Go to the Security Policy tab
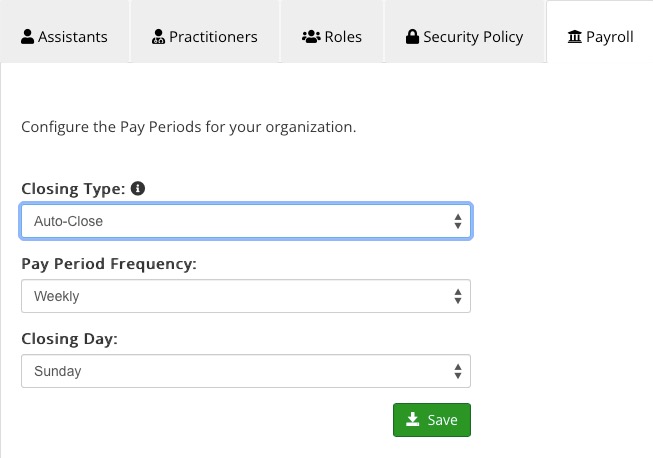The height and width of the screenshot is (458, 653). (x=465, y=32)
